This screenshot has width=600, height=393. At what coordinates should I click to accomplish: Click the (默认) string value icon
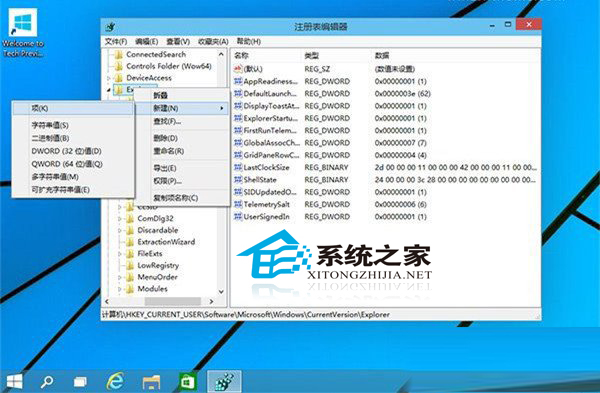238,69
